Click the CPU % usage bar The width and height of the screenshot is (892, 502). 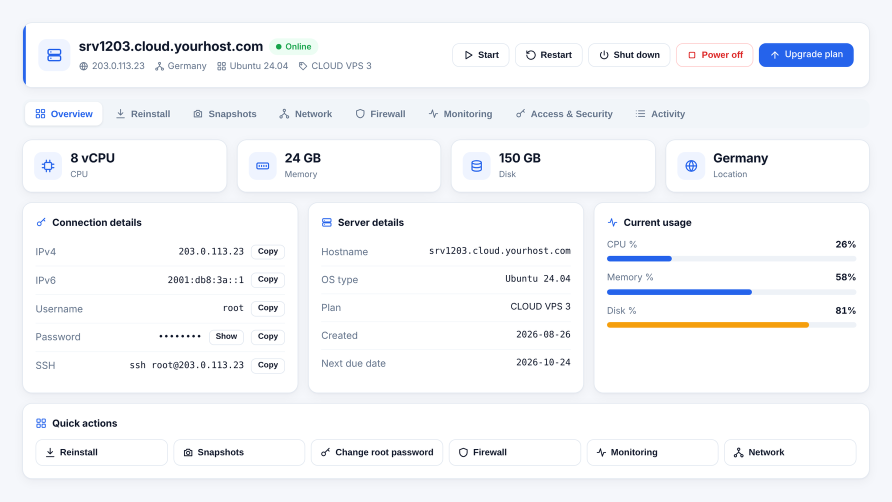732,259
